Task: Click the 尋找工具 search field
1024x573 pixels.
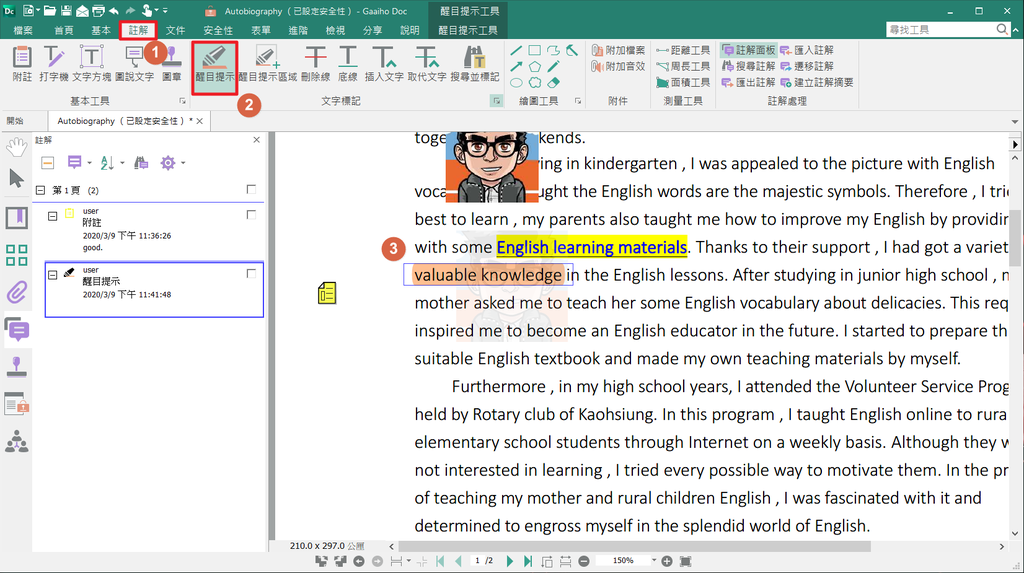Action: (x=938, y=30)
